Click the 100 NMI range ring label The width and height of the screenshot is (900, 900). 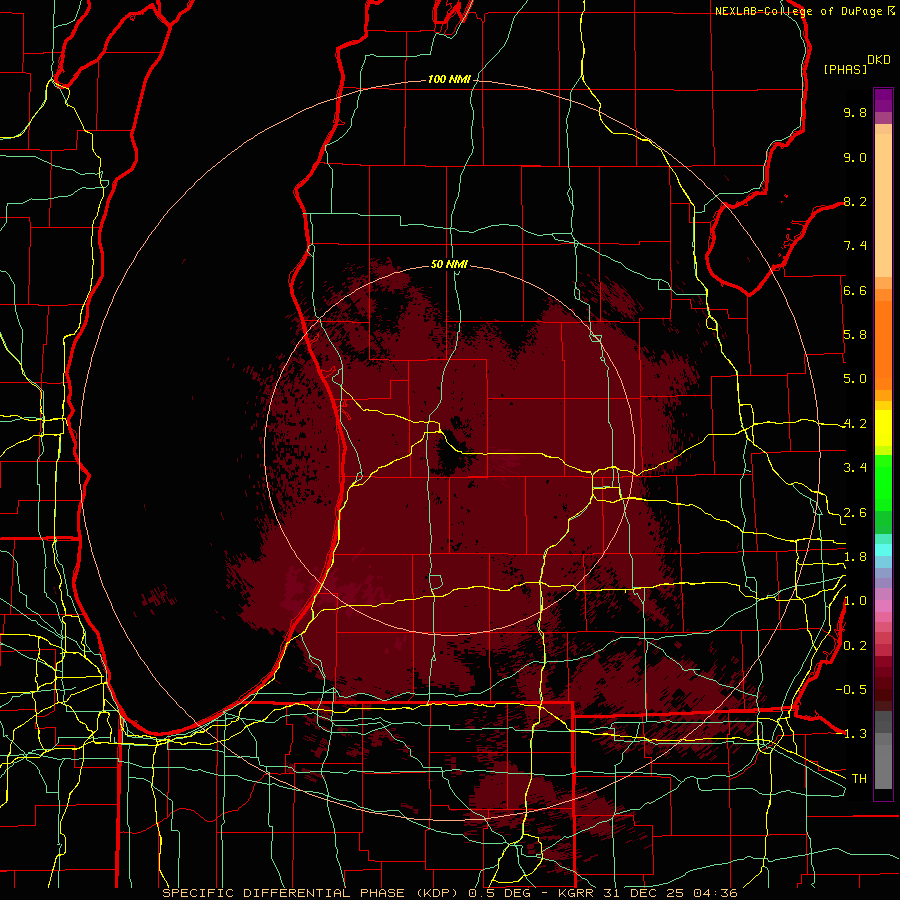tap(449, 79)
